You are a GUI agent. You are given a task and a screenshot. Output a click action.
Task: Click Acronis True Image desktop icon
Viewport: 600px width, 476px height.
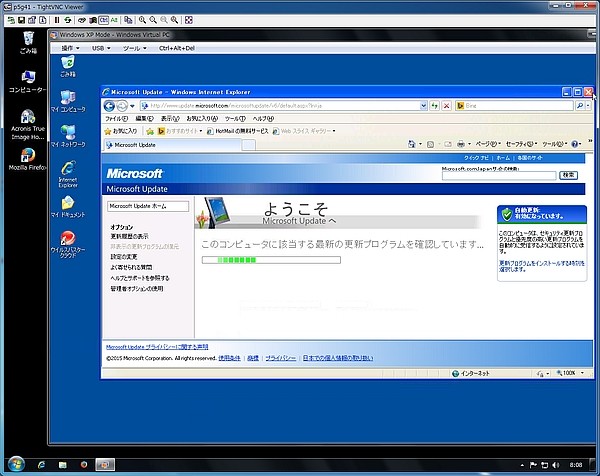click(x=28, y=124)
